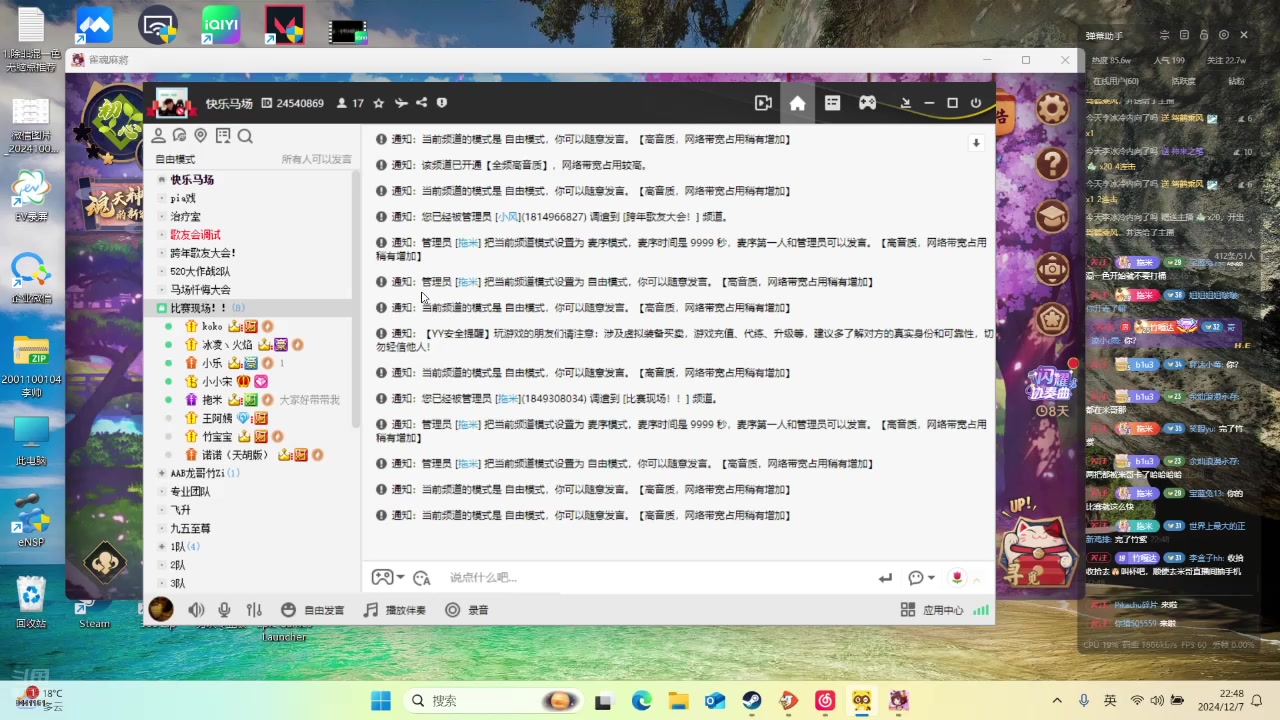Open the 跨年歌友大会! channel
The height and width of the screenshot is (720, 1280).
[203, 253]
